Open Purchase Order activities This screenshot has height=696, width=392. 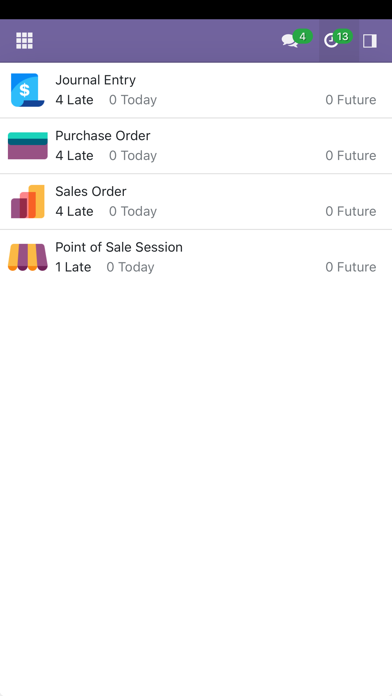coord(196,146)
